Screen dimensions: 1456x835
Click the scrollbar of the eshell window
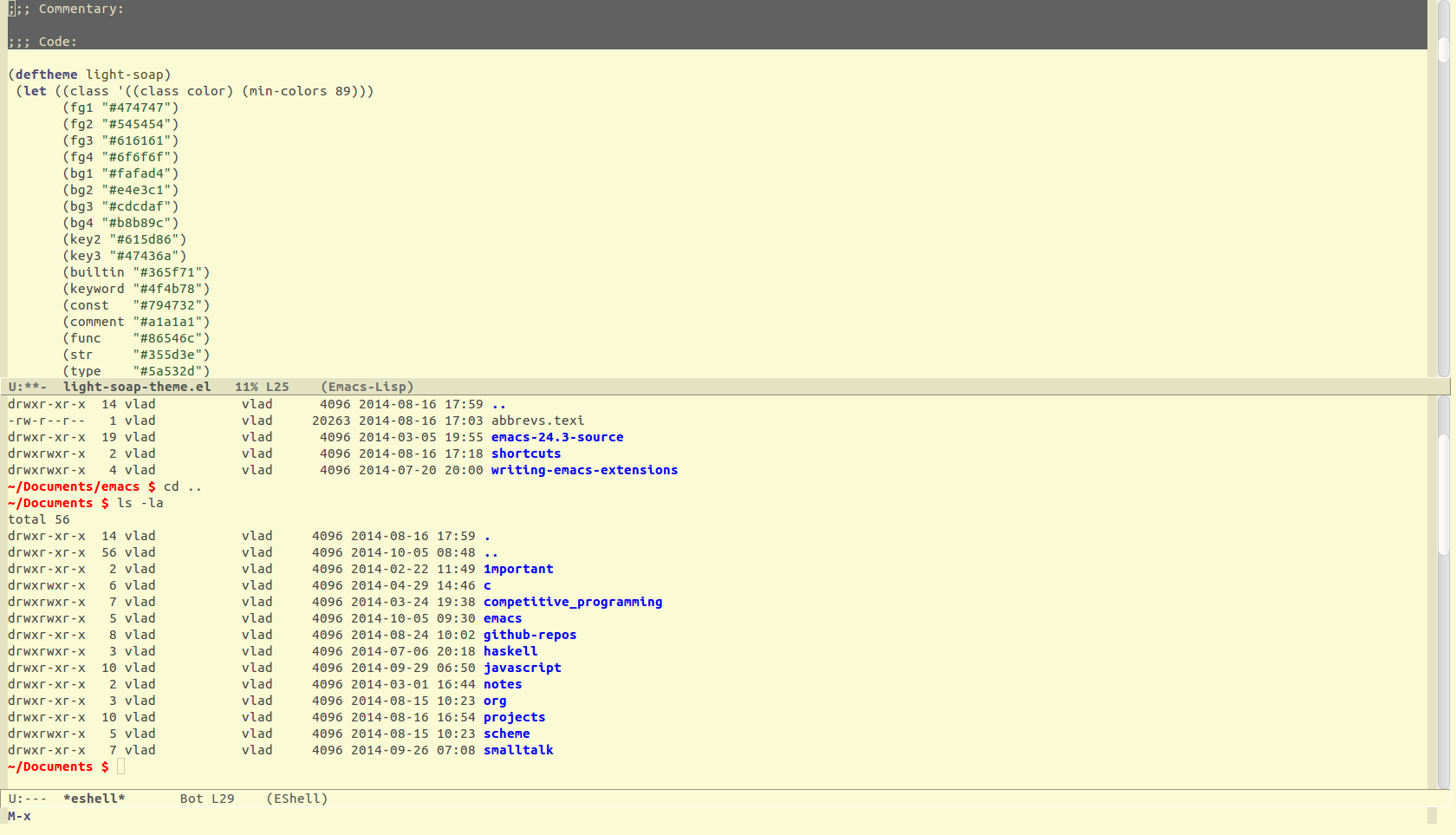(1443, 592)
